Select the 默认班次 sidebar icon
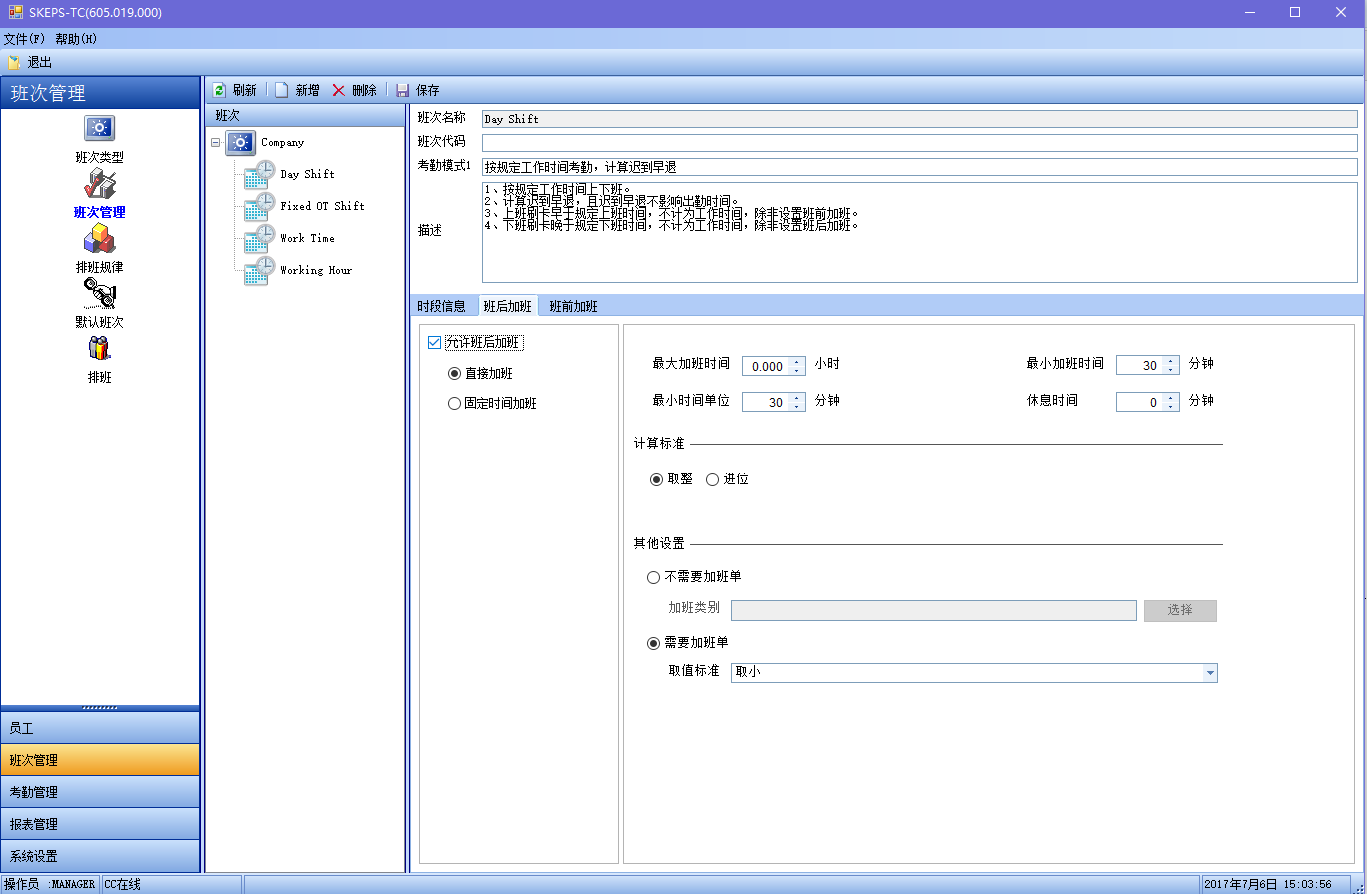 click(99, 294)
